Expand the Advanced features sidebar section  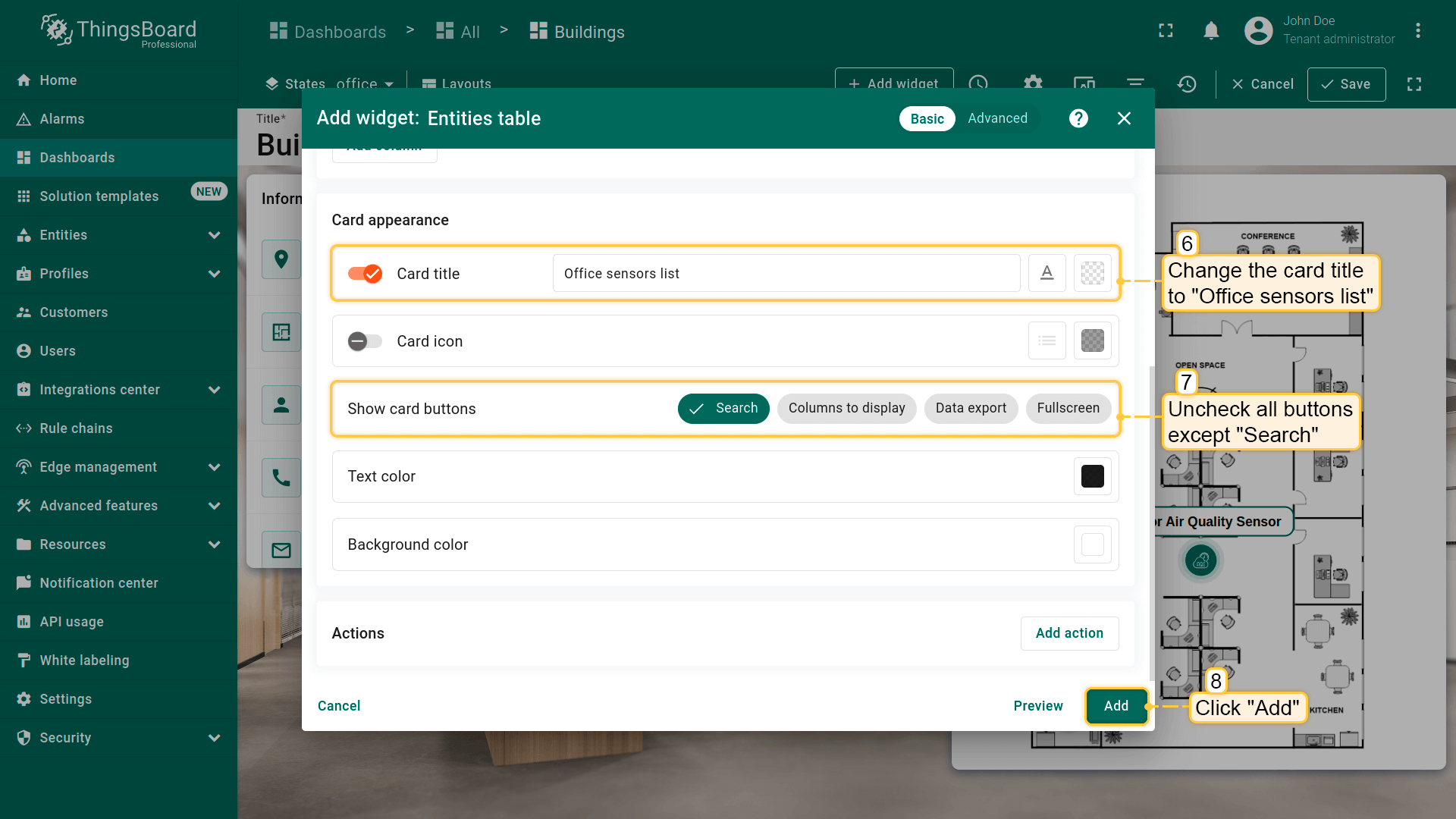click(215, 506)
